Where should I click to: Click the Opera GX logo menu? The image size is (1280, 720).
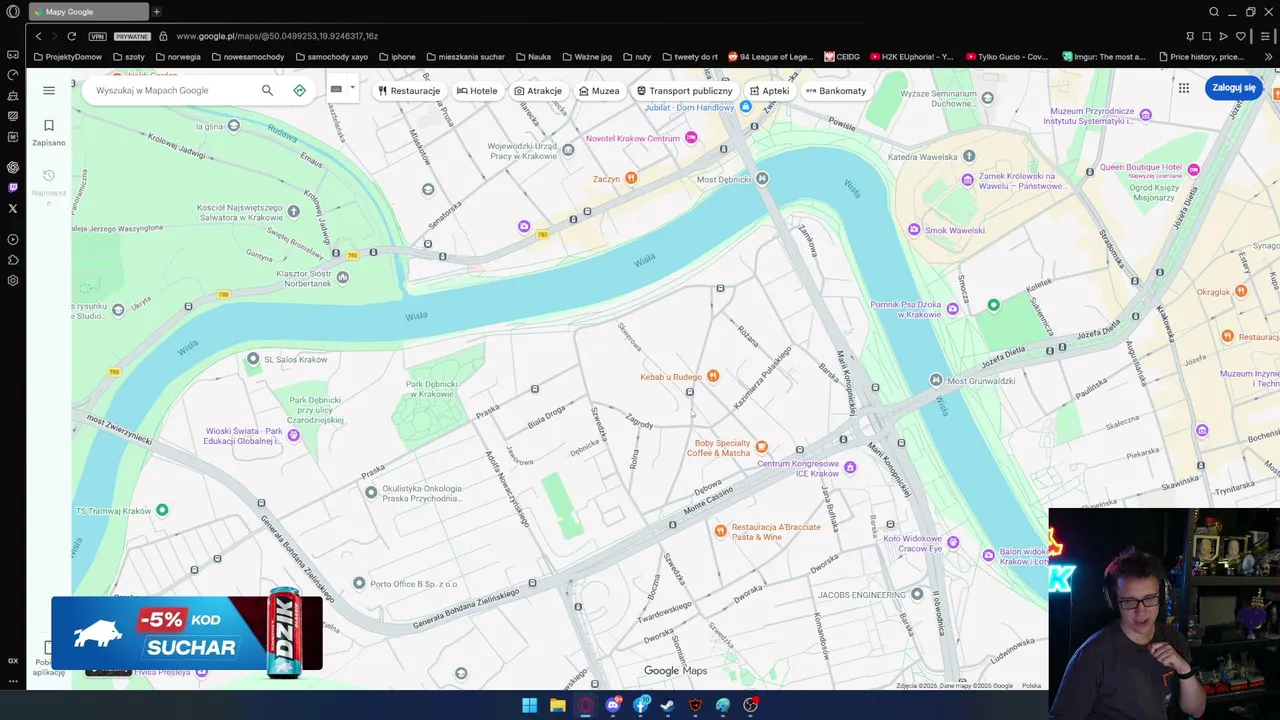13,12
